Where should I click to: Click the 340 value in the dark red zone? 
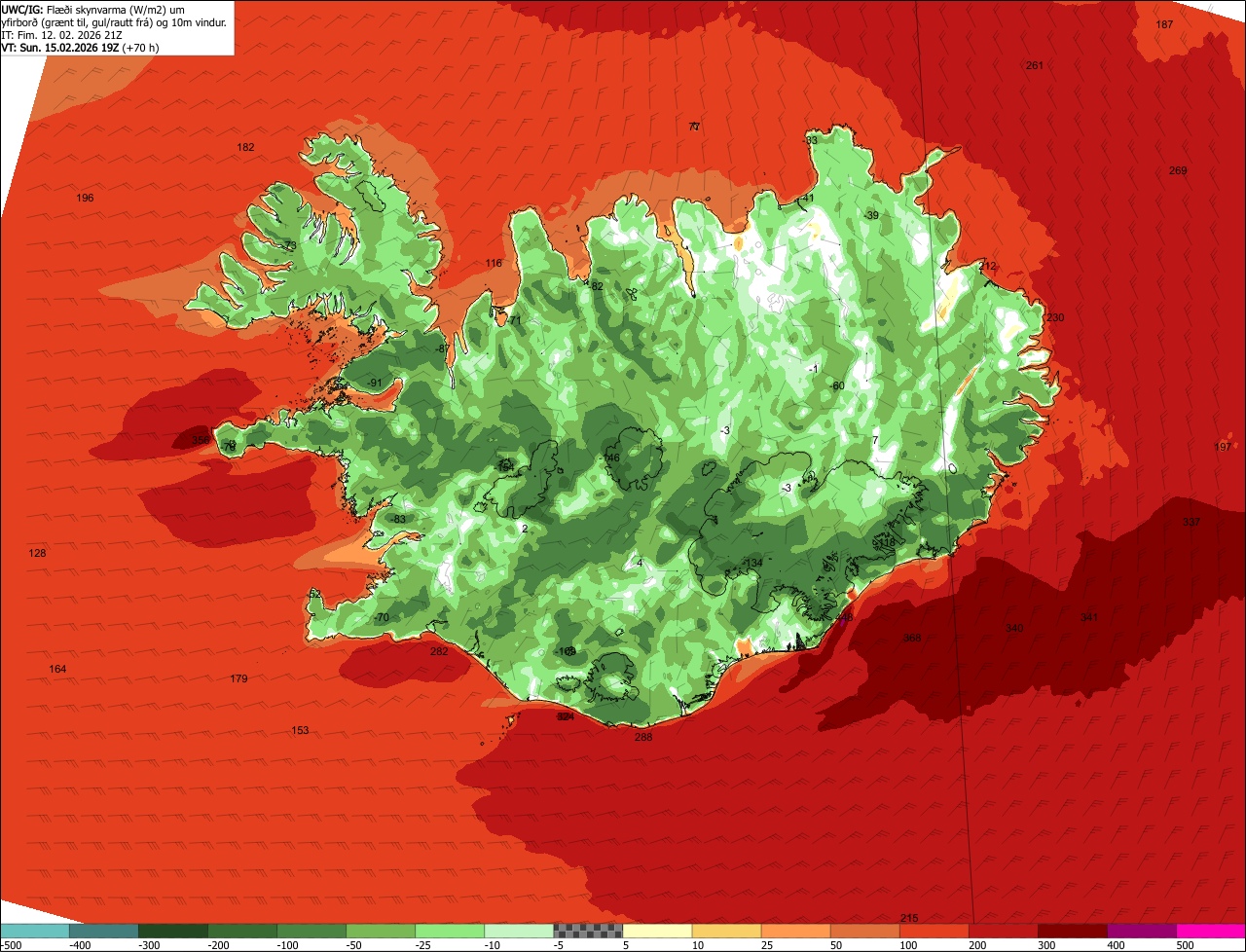pos(1014,628)
